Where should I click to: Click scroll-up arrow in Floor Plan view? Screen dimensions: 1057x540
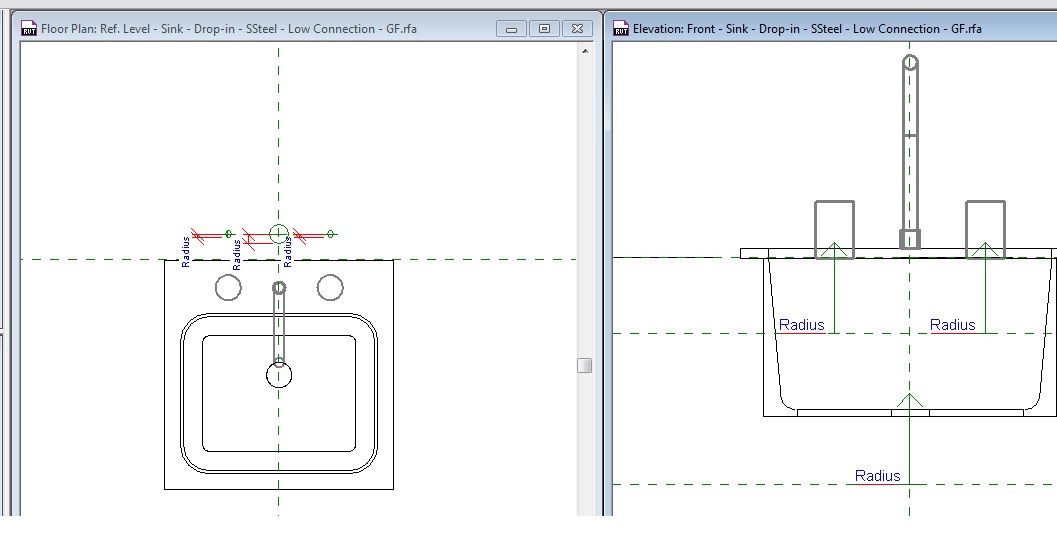tap(584, 51)
